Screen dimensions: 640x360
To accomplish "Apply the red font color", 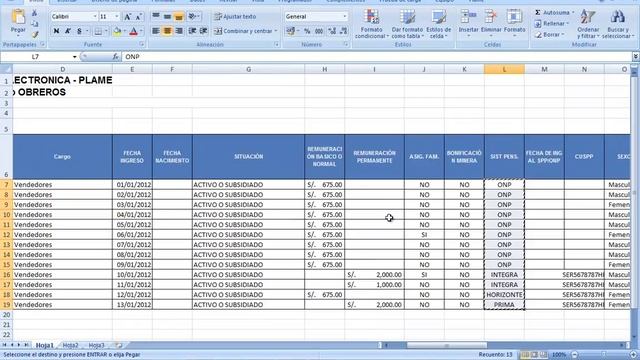I will coord(133,31).
